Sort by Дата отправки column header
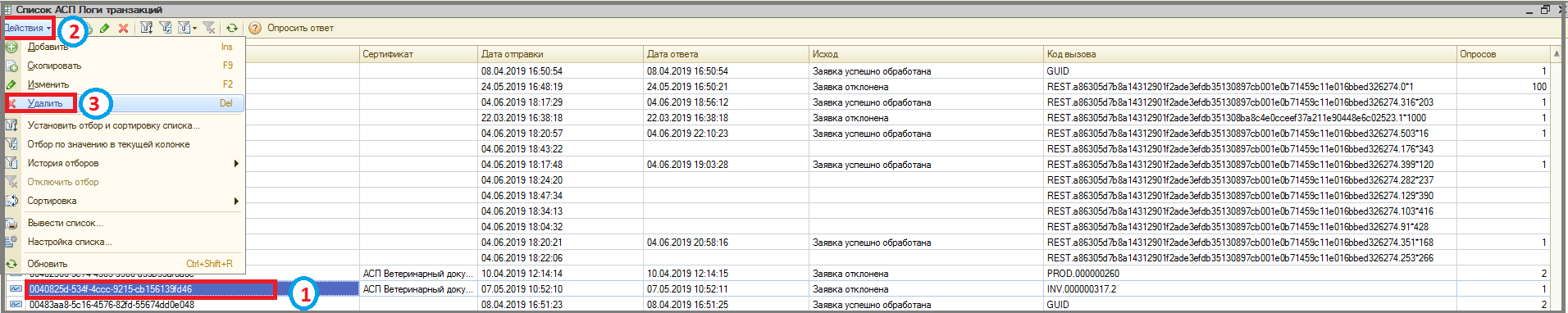1568x313 pixels. pos(560,54)
